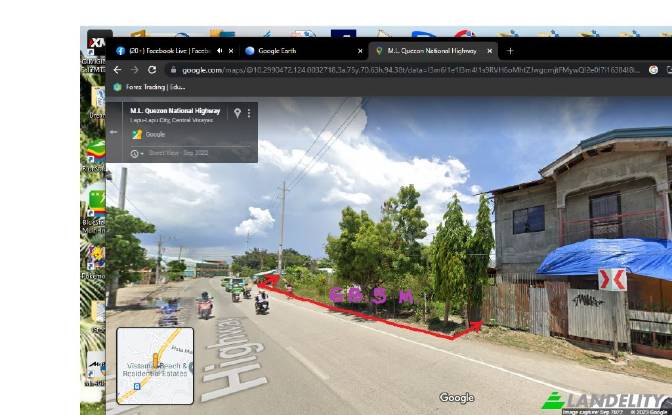Click the browser back arrow button
Screen dimensions: 672x415
pyautogui.click(x=117, y=70)
